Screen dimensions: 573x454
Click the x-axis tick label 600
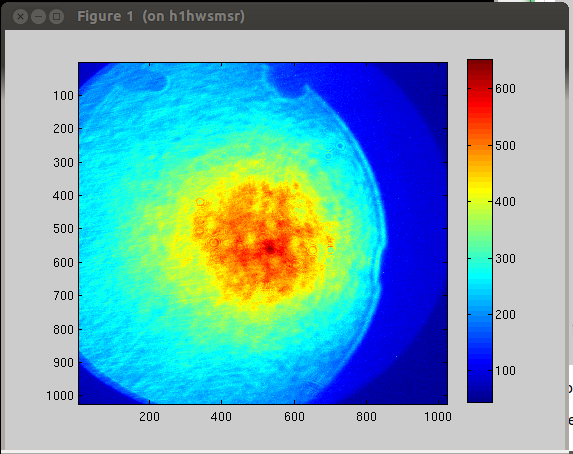[x=294, y=417]
